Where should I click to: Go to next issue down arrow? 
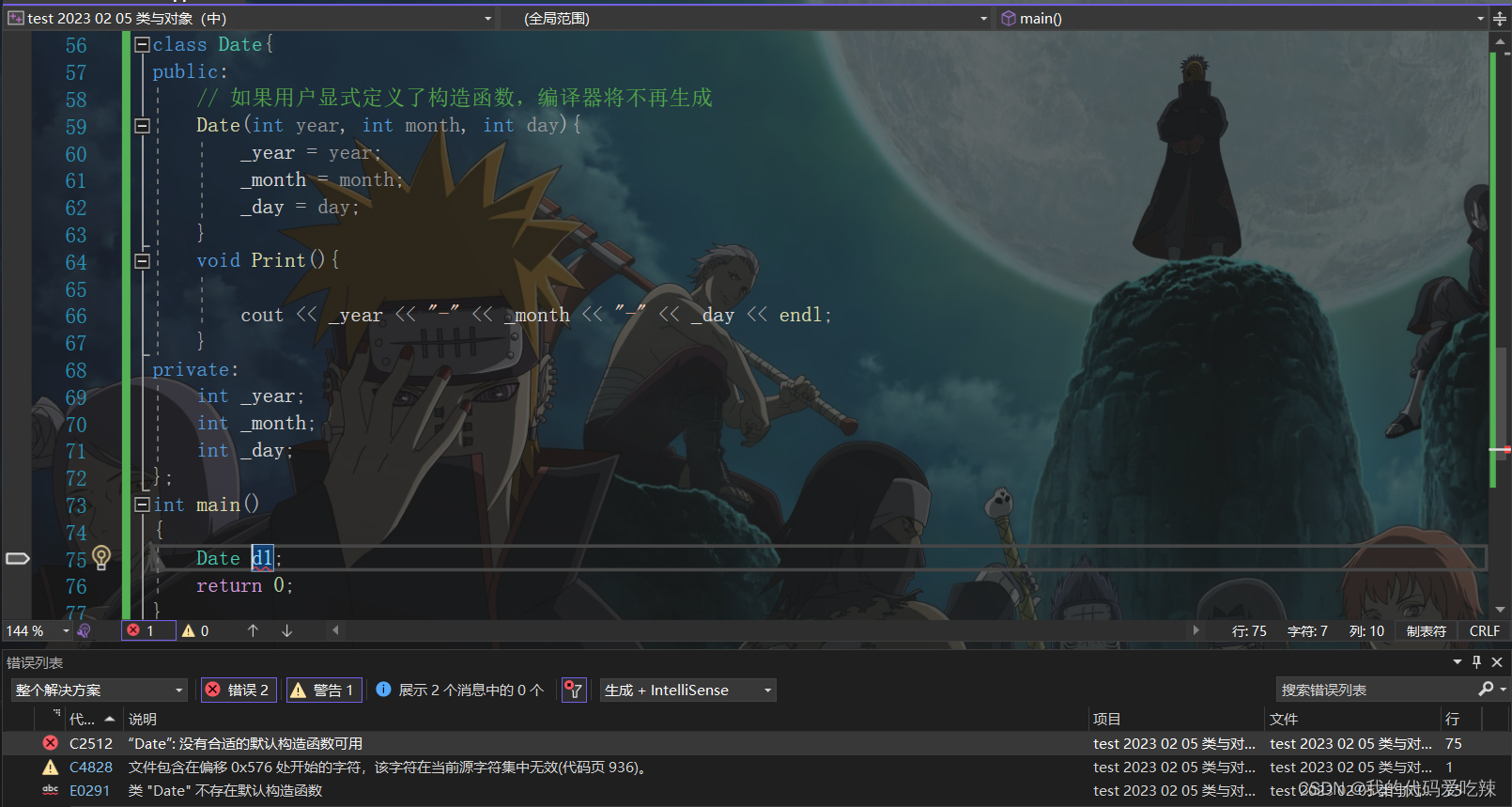(x=286, y=631)
